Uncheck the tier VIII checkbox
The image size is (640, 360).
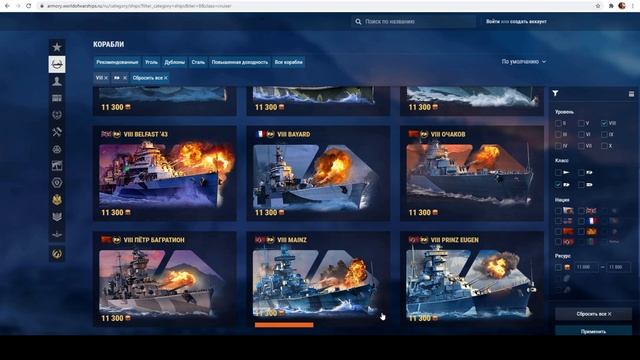[x=604, y=123]
